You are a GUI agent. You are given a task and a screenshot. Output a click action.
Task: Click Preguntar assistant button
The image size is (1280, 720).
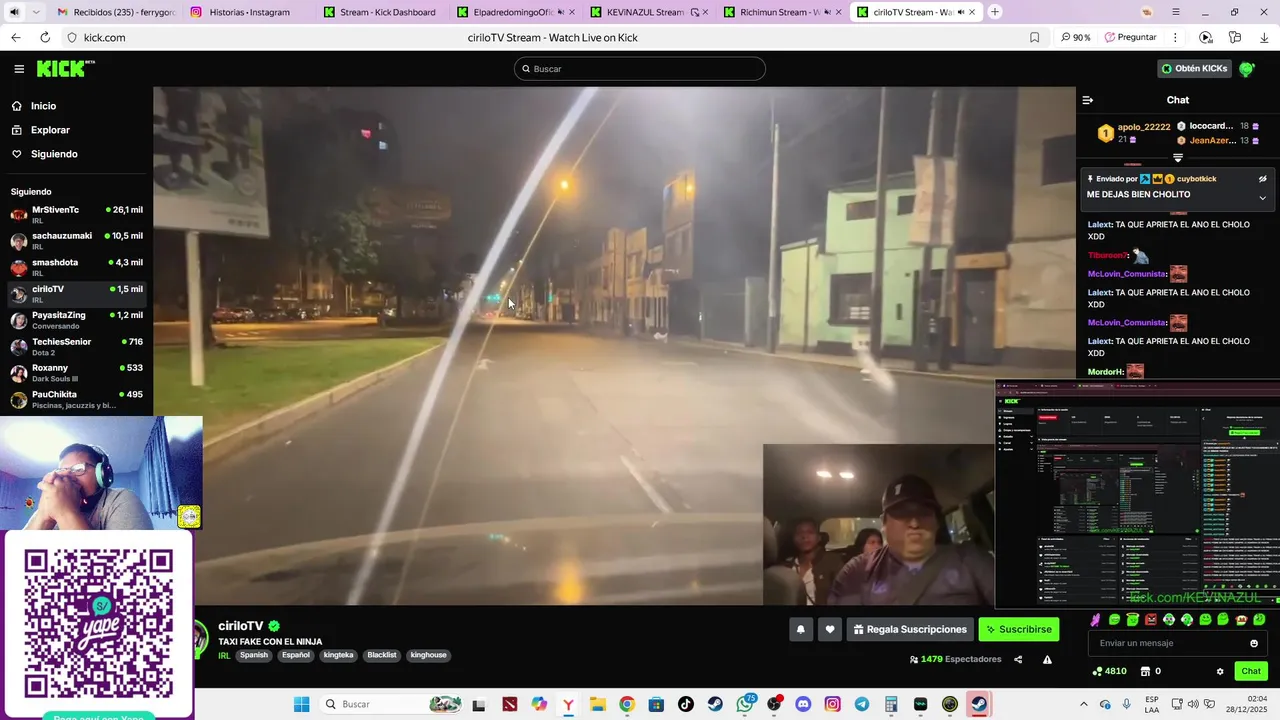1130,37
